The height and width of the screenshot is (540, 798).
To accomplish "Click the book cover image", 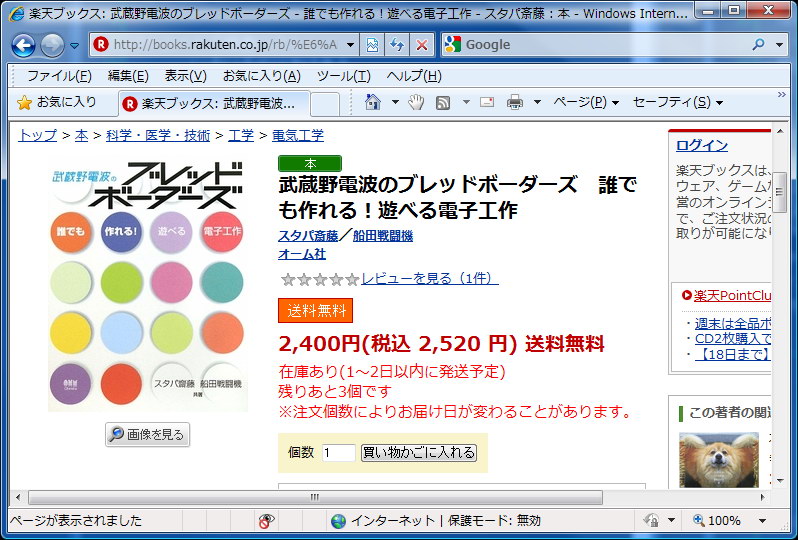I will pyautogui.click(x=148, y=285).
